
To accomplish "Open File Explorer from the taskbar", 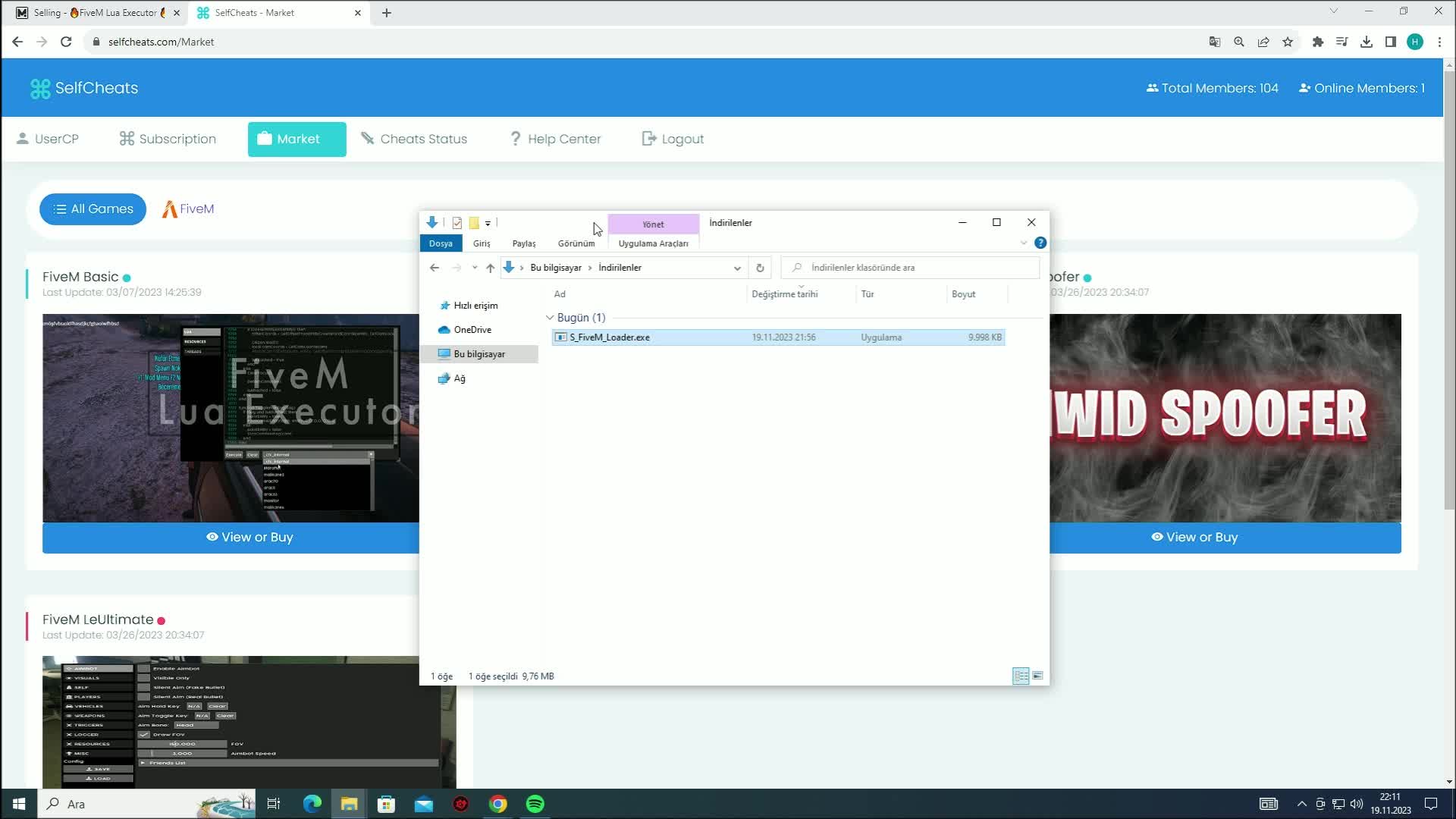I will (x=348, y=803).
